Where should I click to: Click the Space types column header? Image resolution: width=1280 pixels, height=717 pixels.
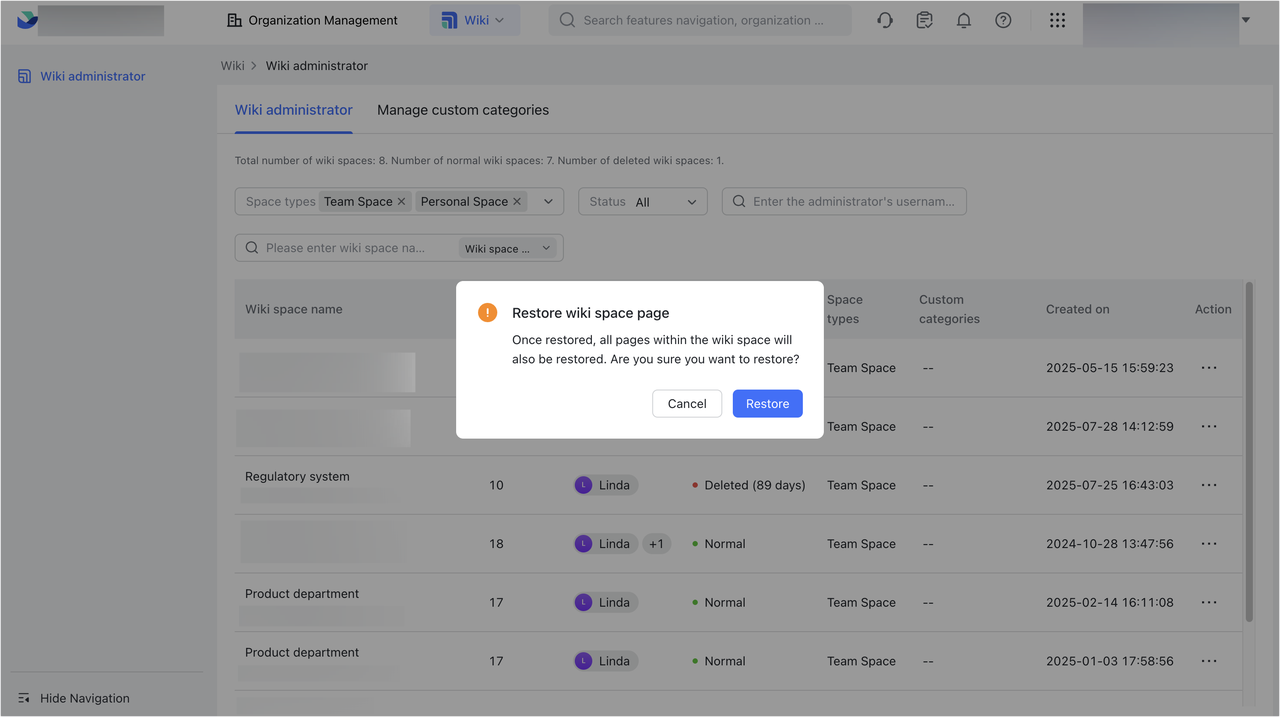coord(845,309)
